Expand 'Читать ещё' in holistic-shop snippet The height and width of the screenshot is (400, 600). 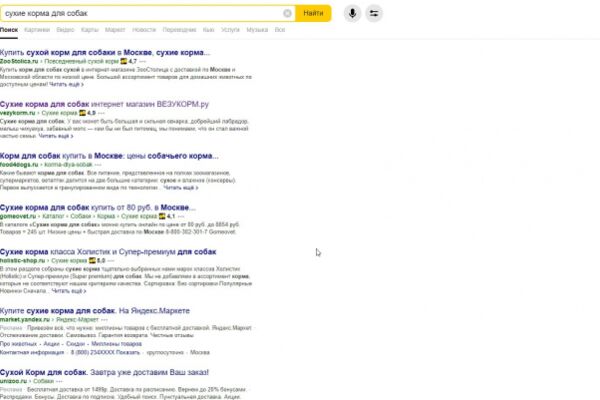click(69, 291)
